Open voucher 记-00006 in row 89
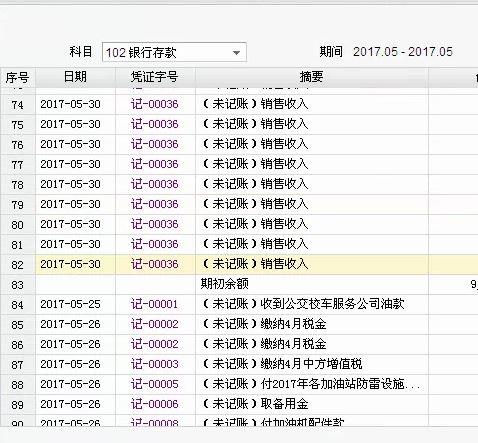Viewport: 478px width, 443px height. click(155, 404)
